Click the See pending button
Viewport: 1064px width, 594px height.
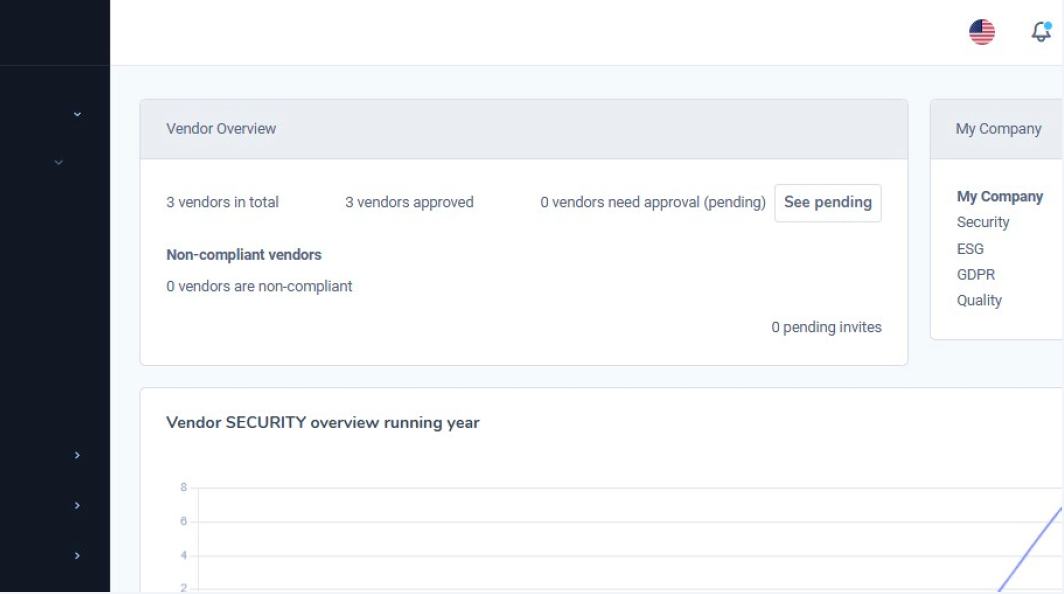click(827, 203)
